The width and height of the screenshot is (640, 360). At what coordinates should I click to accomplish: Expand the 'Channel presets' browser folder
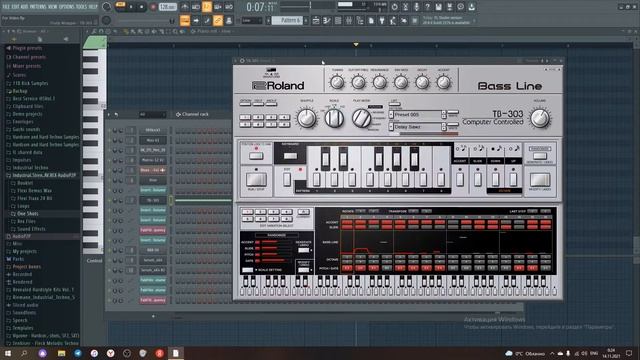click(x=28, y=57)
